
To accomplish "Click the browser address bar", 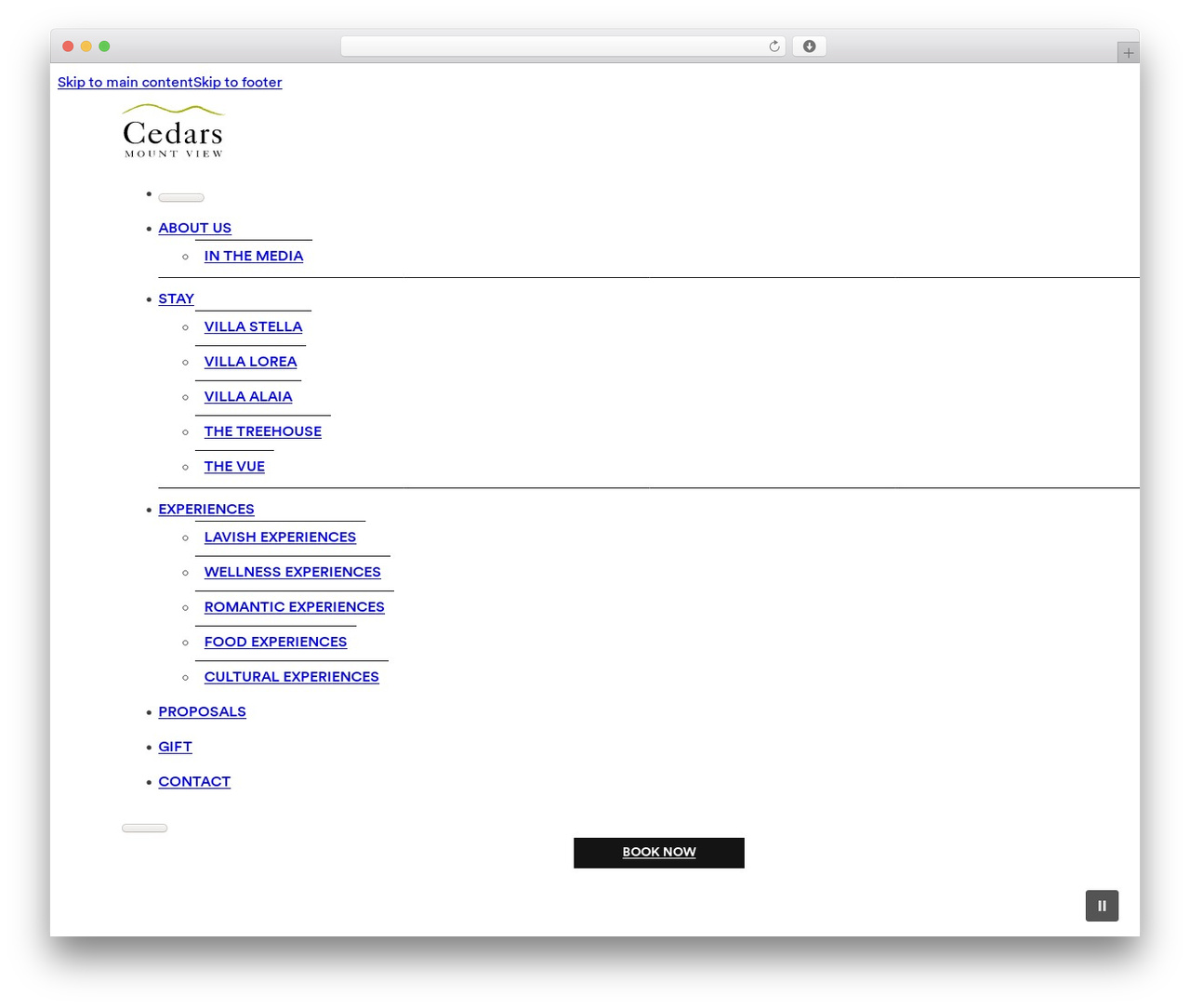I will click(x=563, y=46).
